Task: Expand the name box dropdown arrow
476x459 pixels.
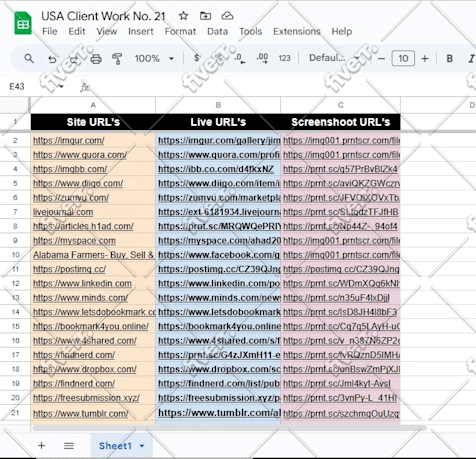Action: click(x=61, y=87)
